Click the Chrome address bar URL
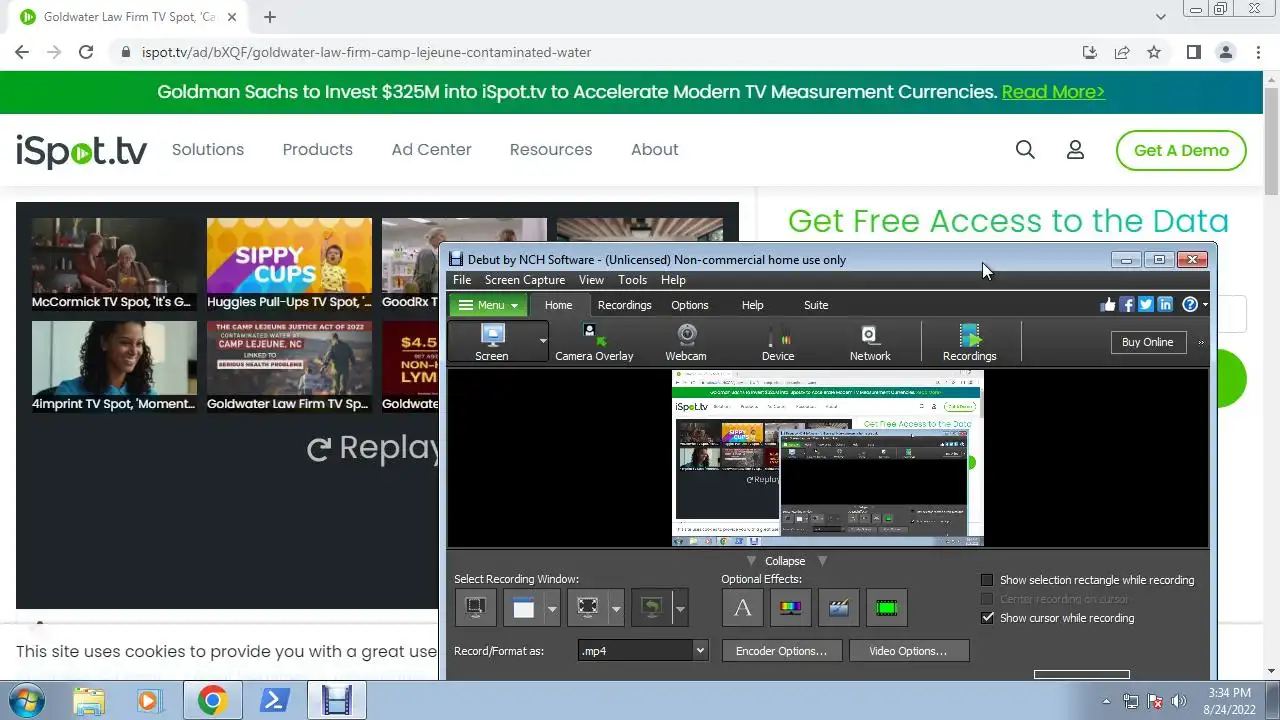This screenshot has width=1280, height=720. click(366, 52)
